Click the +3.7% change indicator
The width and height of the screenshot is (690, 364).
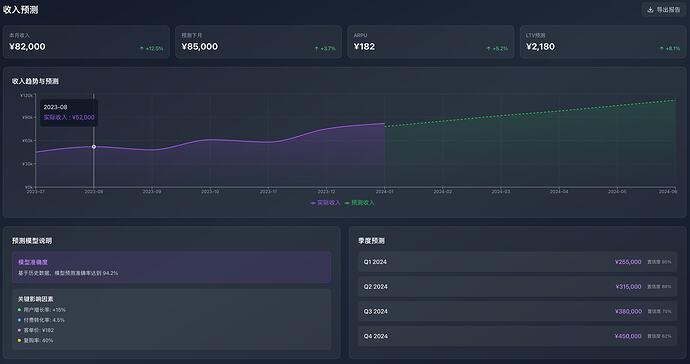click(325, 48)
